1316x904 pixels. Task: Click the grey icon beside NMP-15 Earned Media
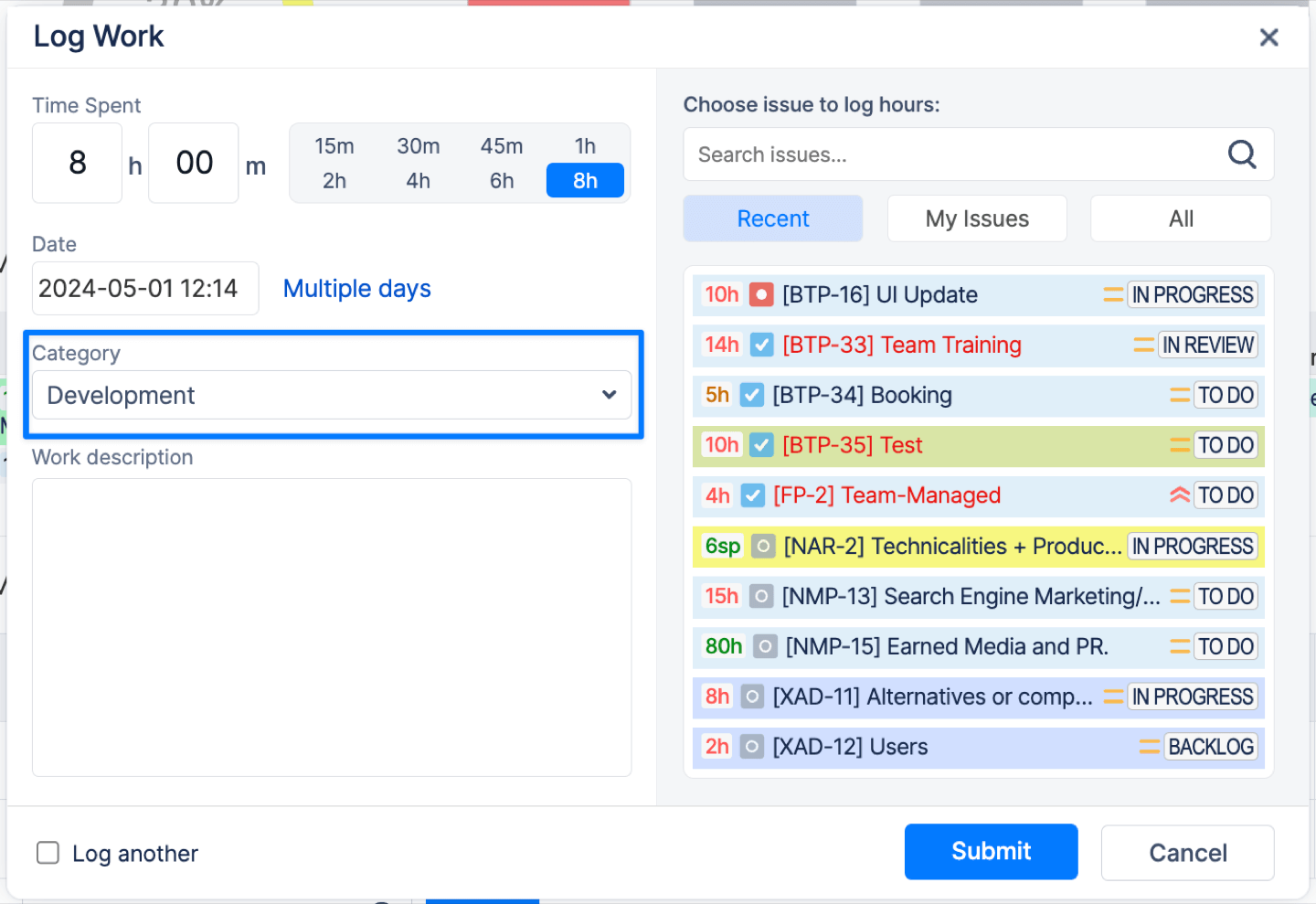pyautogui.click(x=765, y=646)
